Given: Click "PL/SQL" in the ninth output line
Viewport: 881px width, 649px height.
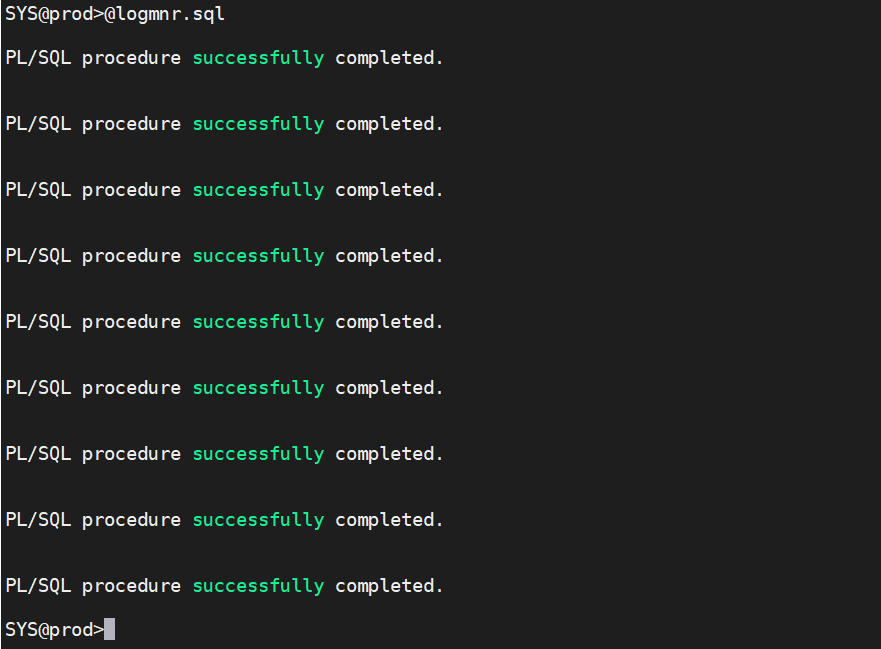Looking at the screenshot, I should pos(38,586).
